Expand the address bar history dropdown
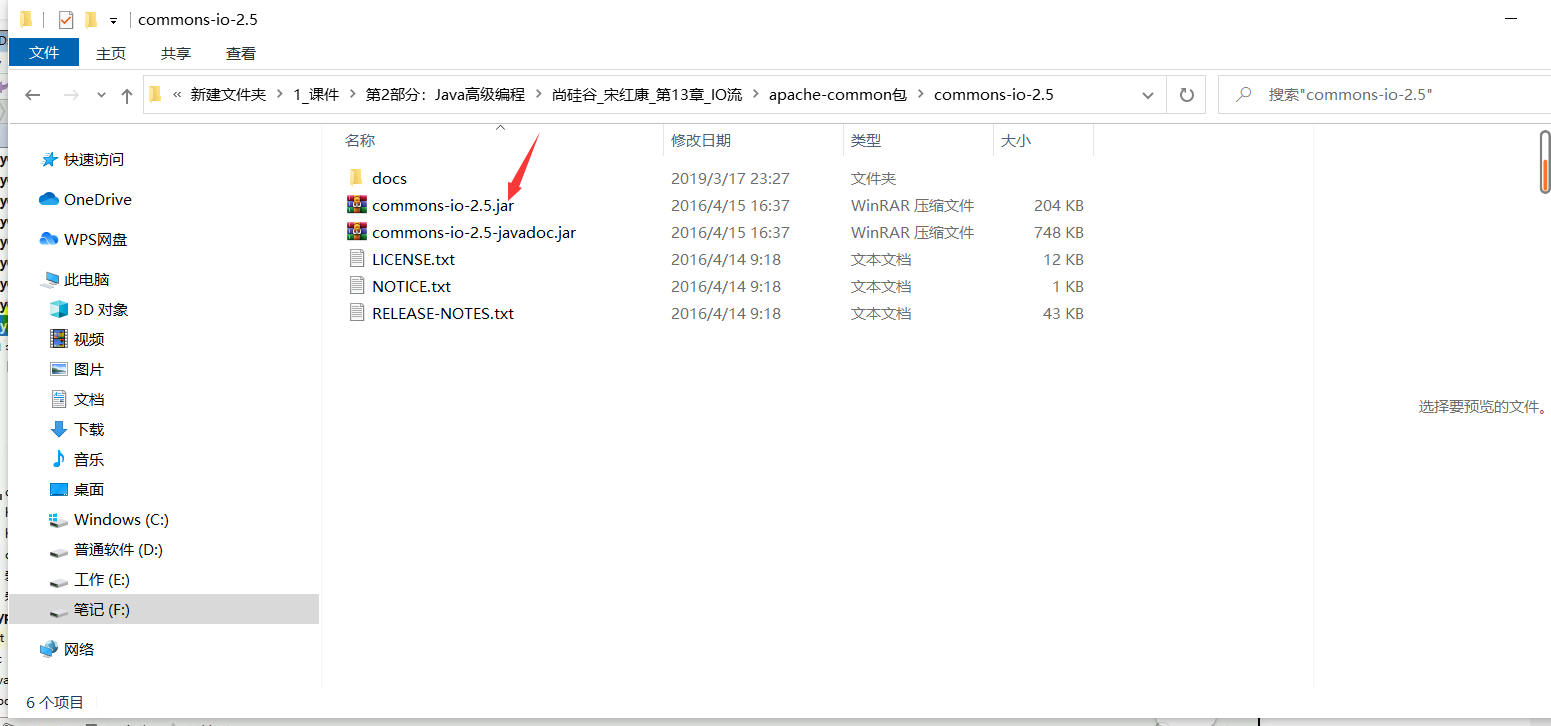Image resolution: width=1551 pixels, height=726 pixels. tap(1147, 95)
